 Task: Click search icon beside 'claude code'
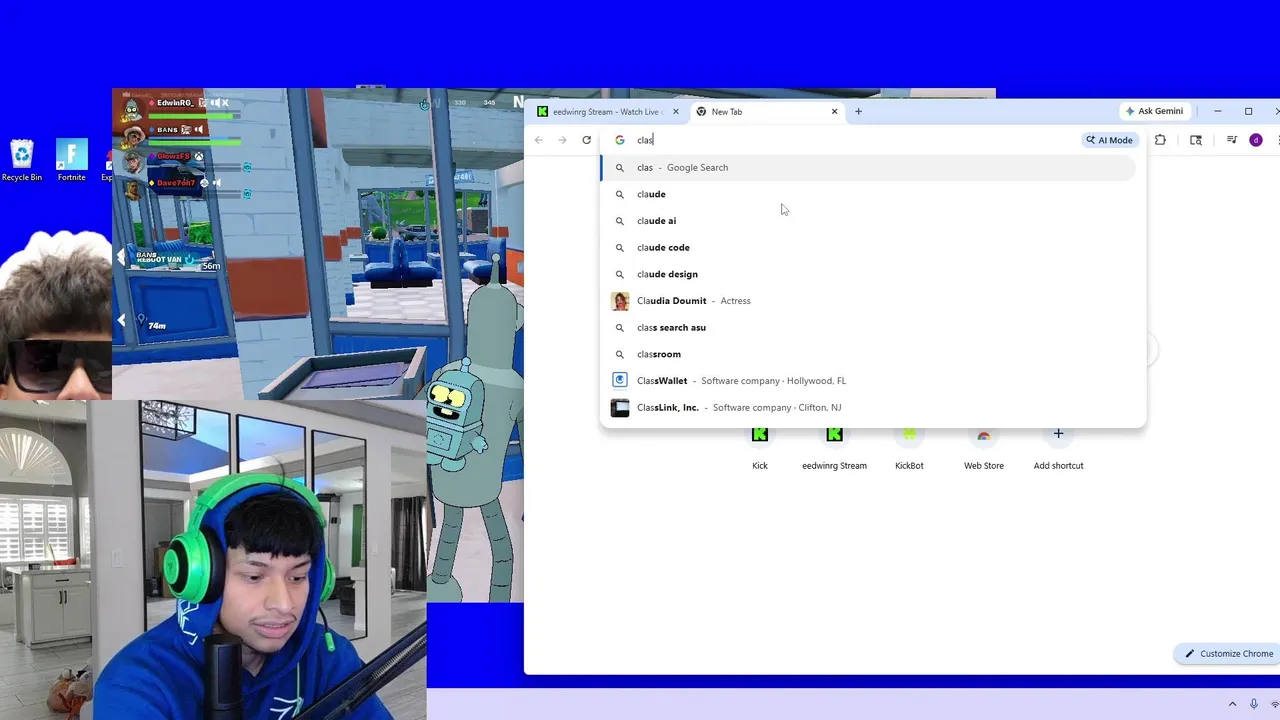tap(620, 248)
